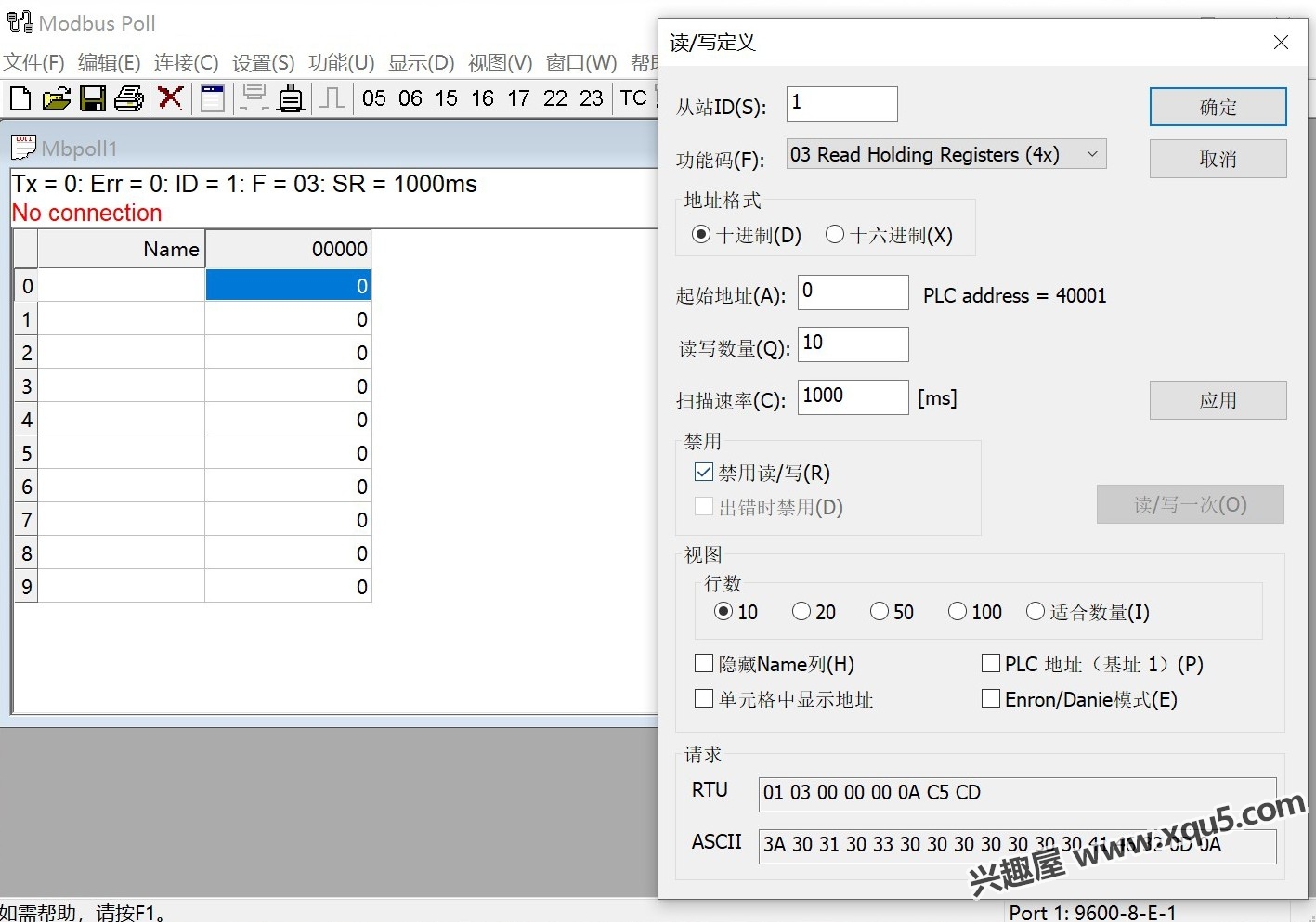Click function 22 toolbar button
The height and width of the screenshot is (922, 1316).
555,98
